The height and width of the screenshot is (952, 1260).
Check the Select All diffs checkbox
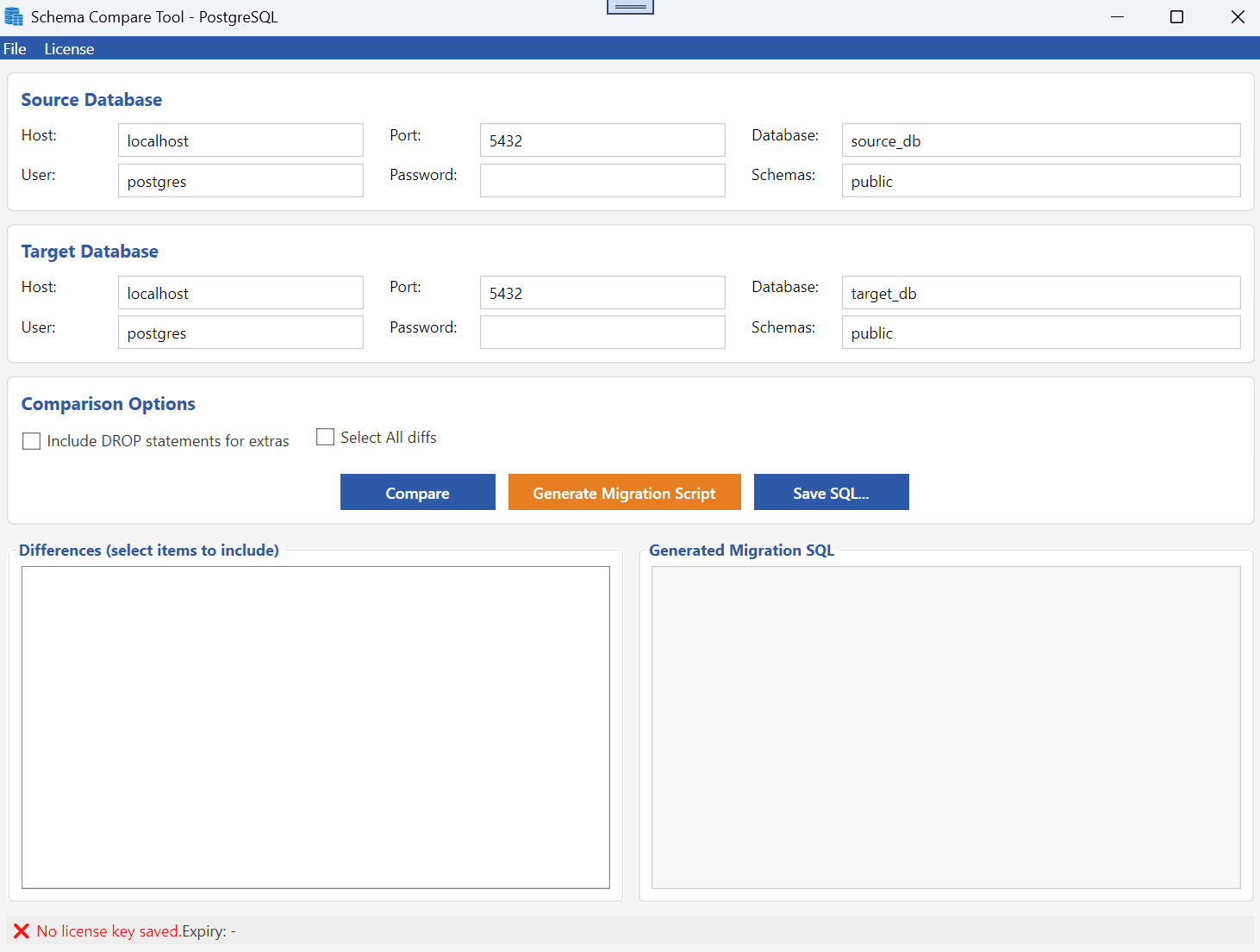click(x=325, y=438)
